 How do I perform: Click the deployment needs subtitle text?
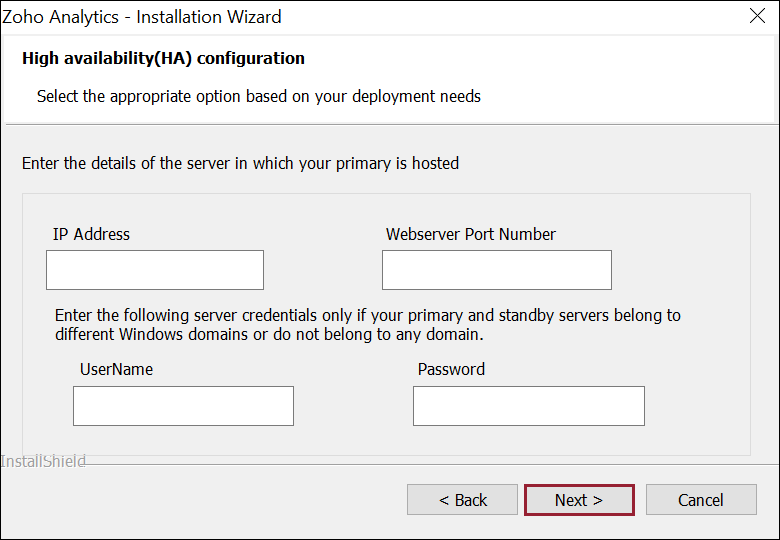pos(259,96)
